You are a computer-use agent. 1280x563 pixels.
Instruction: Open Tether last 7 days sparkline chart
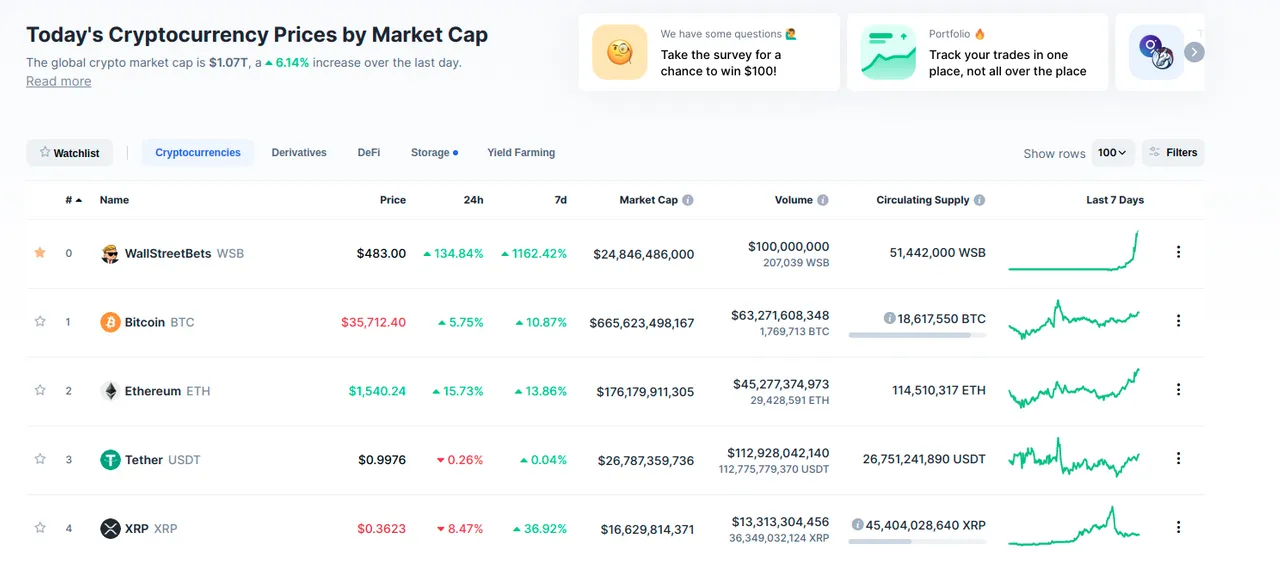click(x=1074, y=457)
